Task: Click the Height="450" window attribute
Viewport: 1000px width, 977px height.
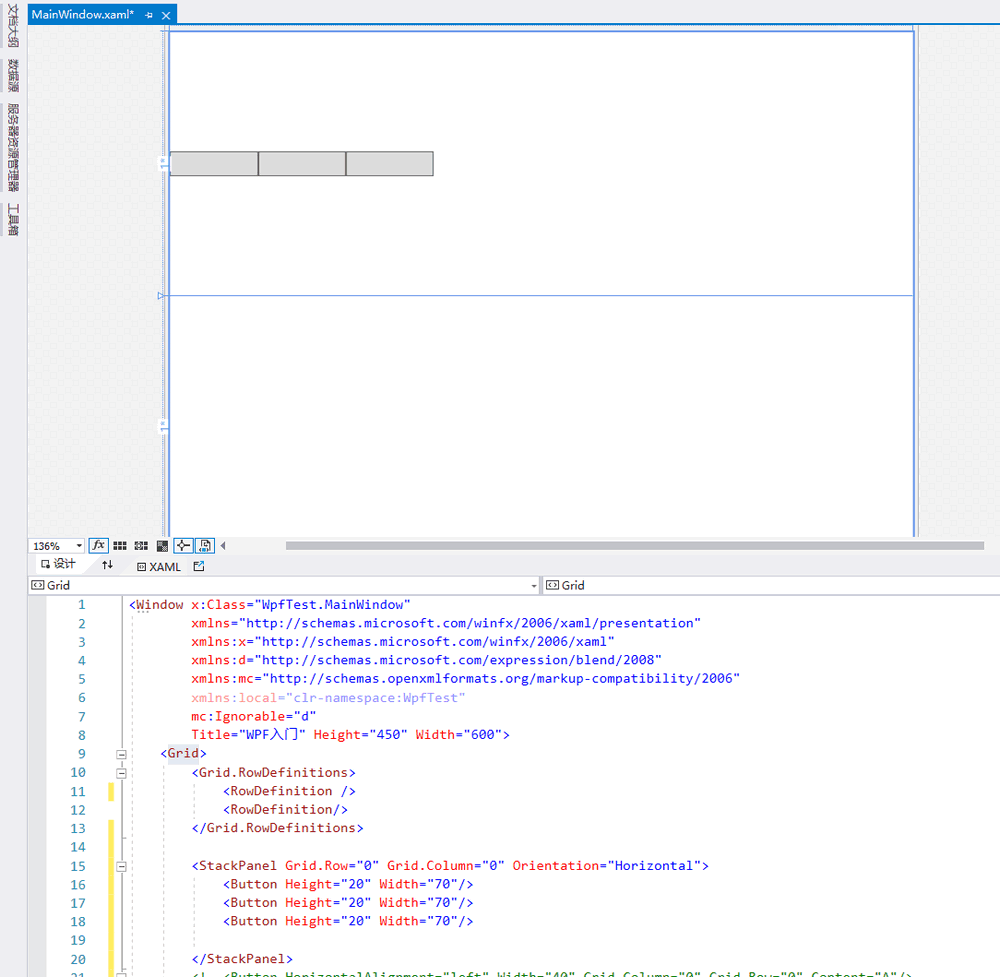Action: (x=360, y=735)
